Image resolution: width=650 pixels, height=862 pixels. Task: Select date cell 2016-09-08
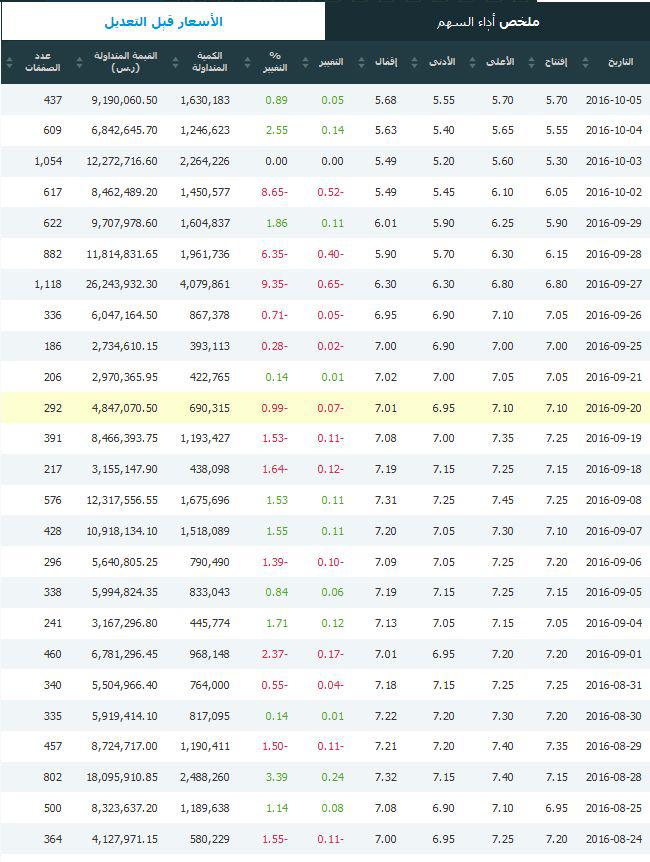614,500
